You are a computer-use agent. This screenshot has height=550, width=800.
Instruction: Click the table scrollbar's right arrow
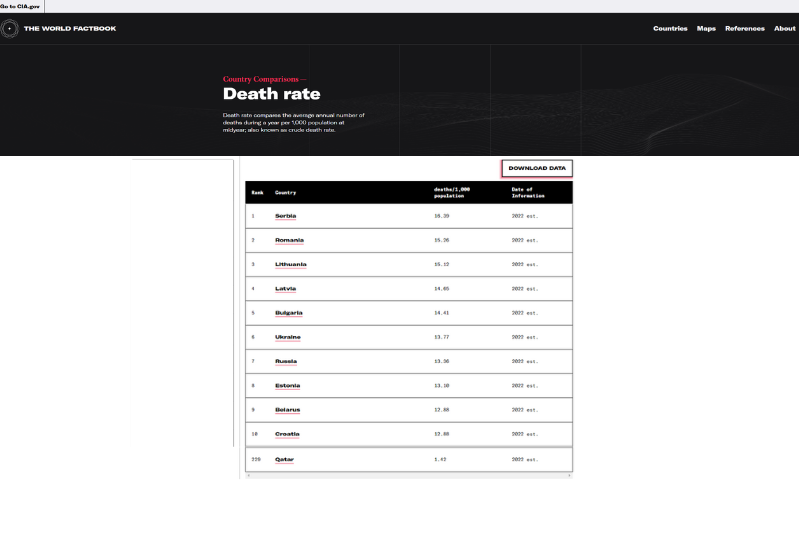570,476
